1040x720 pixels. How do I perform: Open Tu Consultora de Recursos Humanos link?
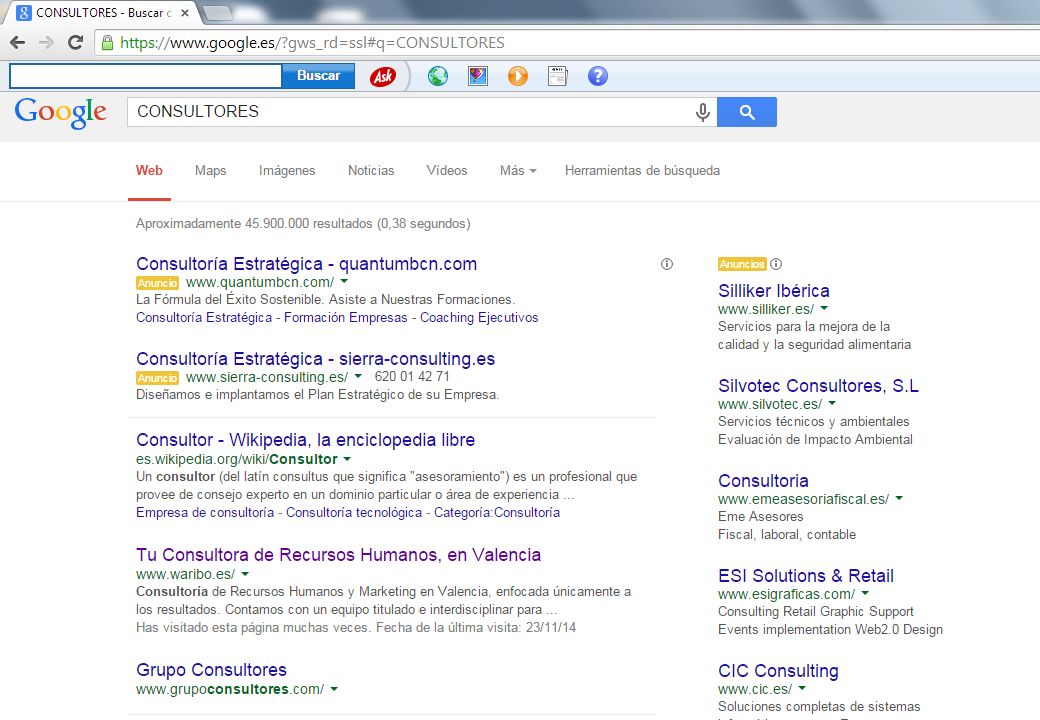[x=338, y=555]
